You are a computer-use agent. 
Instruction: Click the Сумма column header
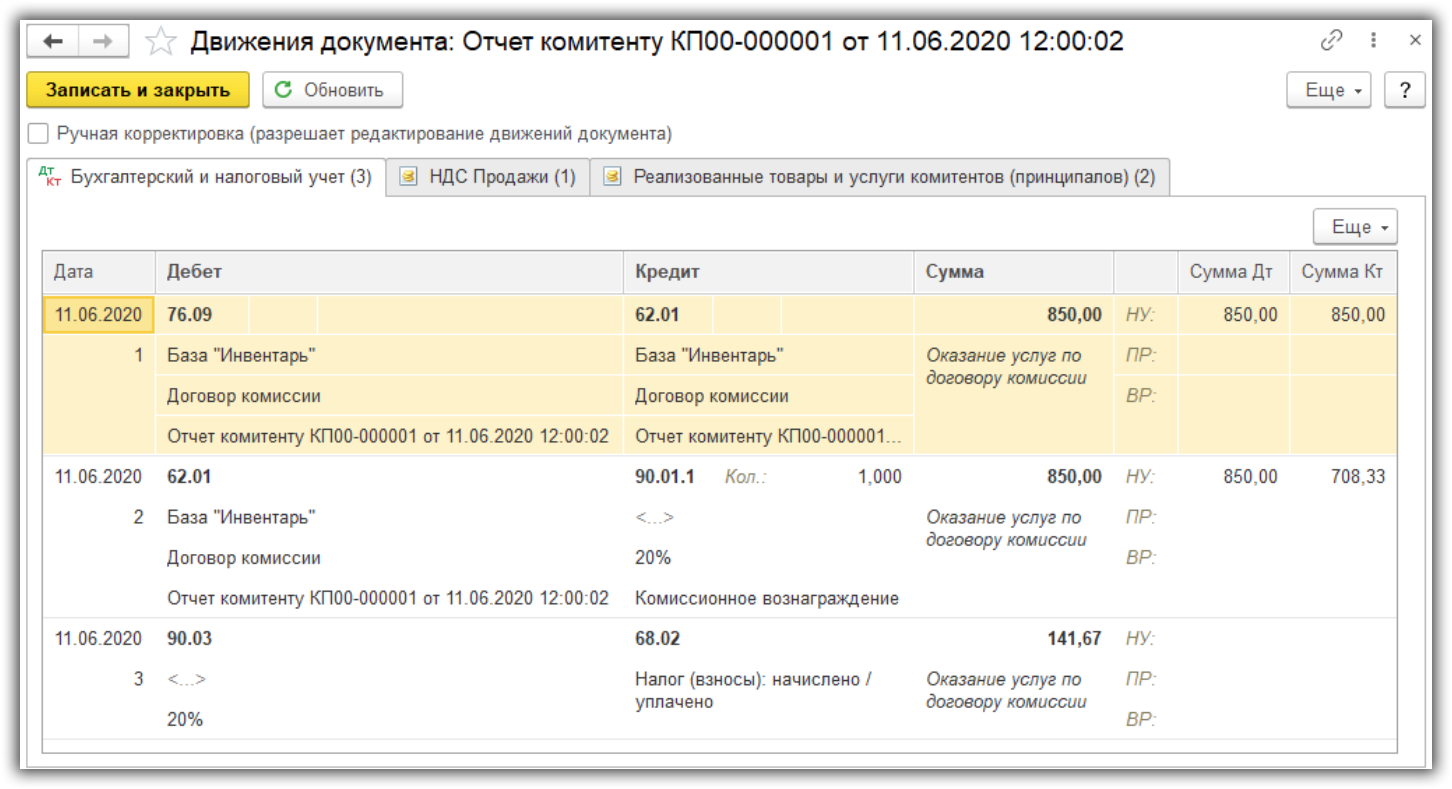tap(1013, 272)
